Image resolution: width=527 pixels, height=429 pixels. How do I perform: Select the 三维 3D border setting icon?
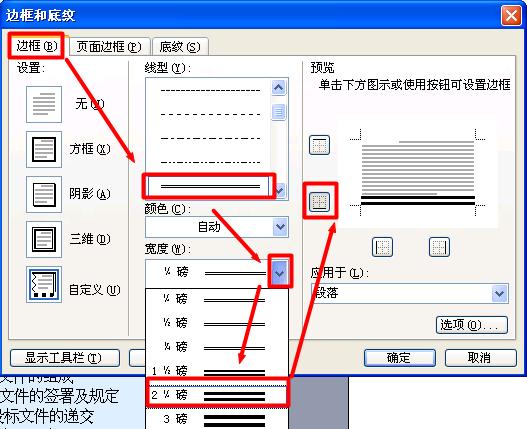coord(44,239)
